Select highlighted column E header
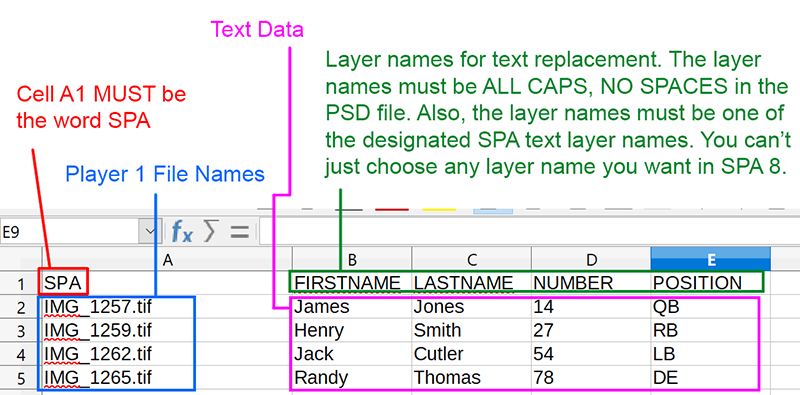This screenshot has width=800, height=395. (711, 260)
